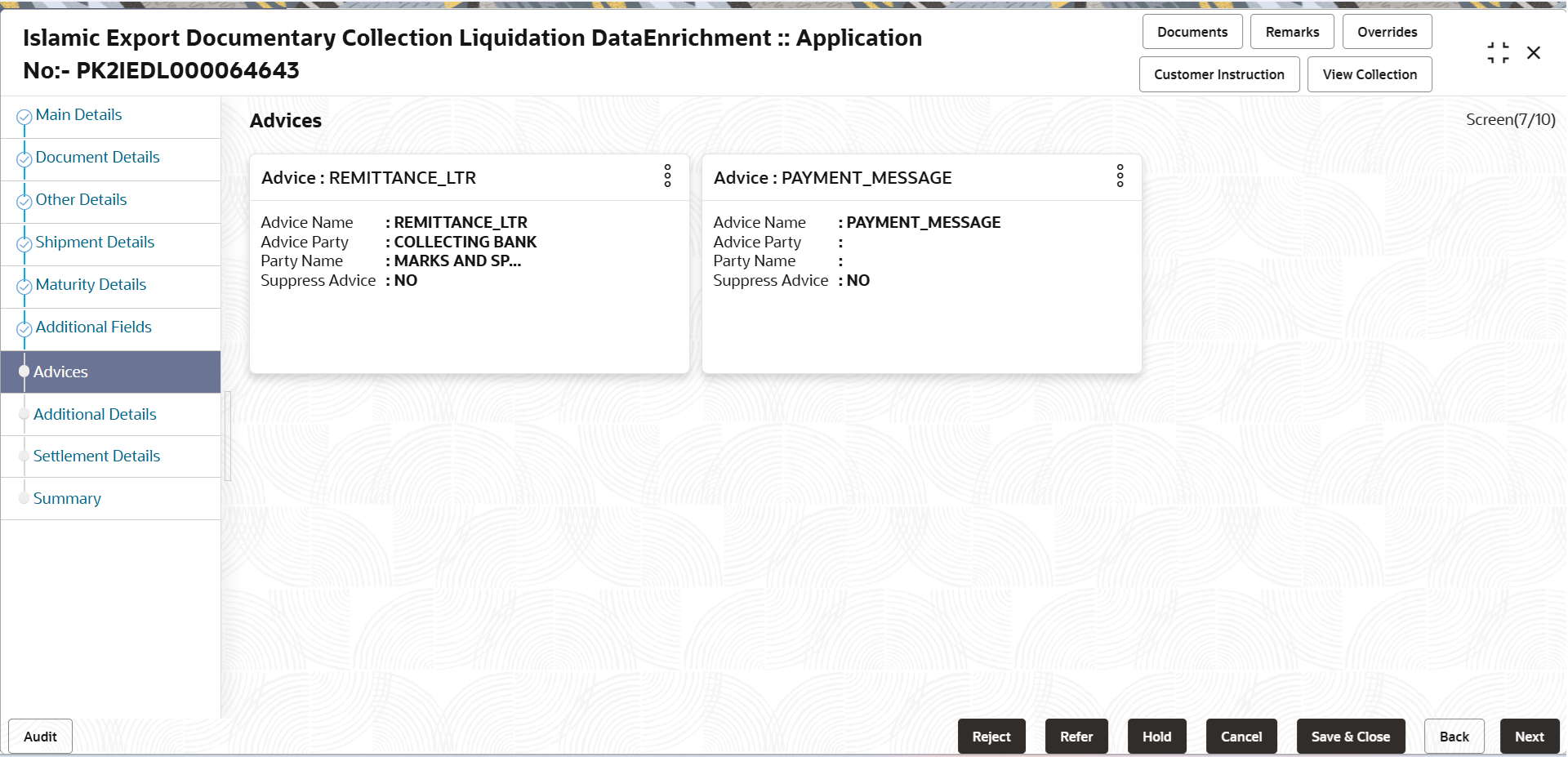This screenshot has width=1568, height=757.
Task: Click Main Details step checkmark icon
Action: [24, 117]
